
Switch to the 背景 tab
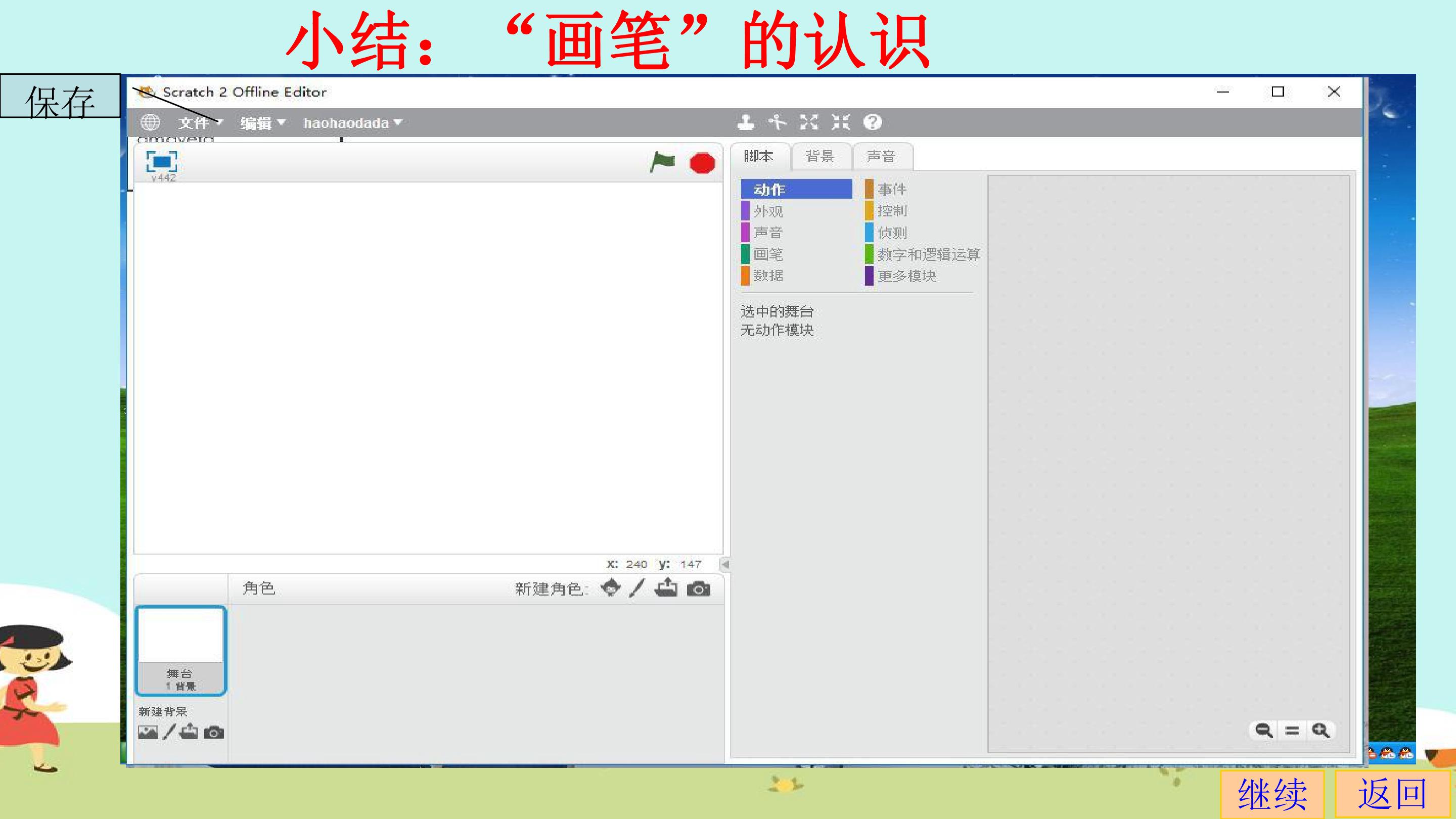pyautogui.click(x=820, y=156)
